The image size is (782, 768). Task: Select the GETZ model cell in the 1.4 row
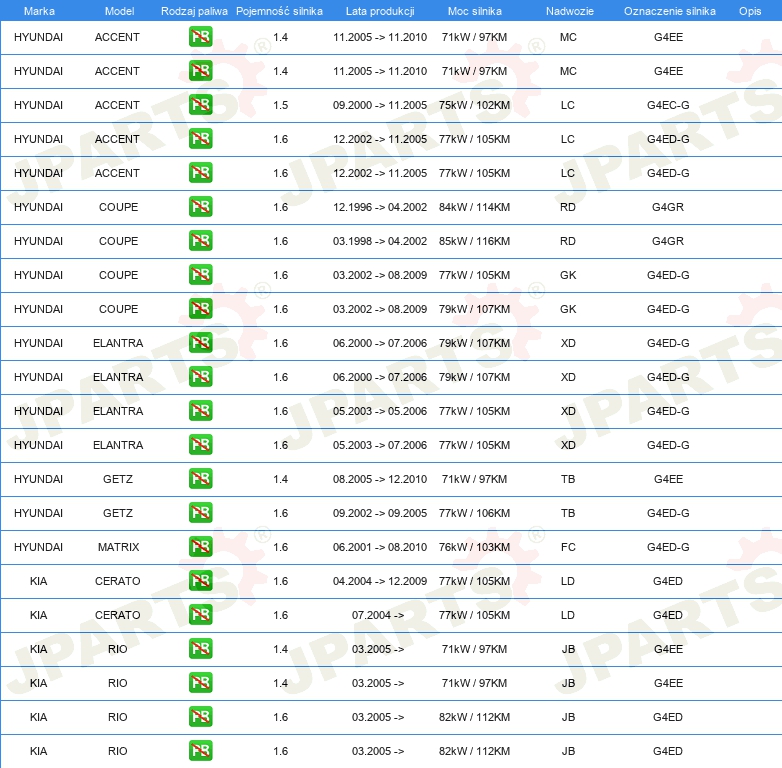118,479
